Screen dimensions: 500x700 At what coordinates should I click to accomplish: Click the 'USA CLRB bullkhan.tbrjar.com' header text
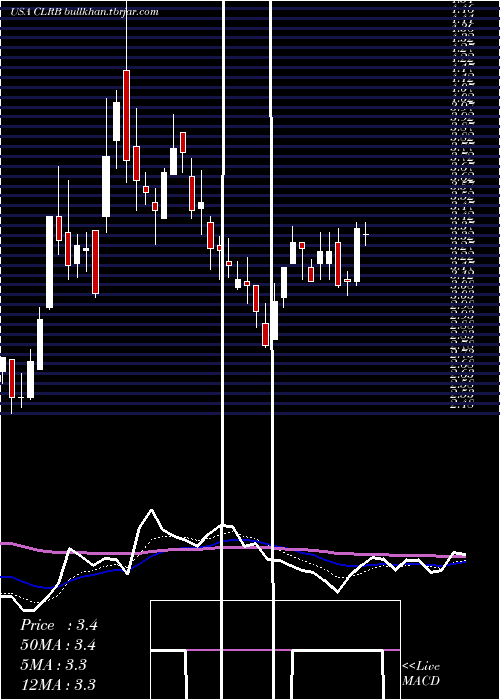point(84,12)
